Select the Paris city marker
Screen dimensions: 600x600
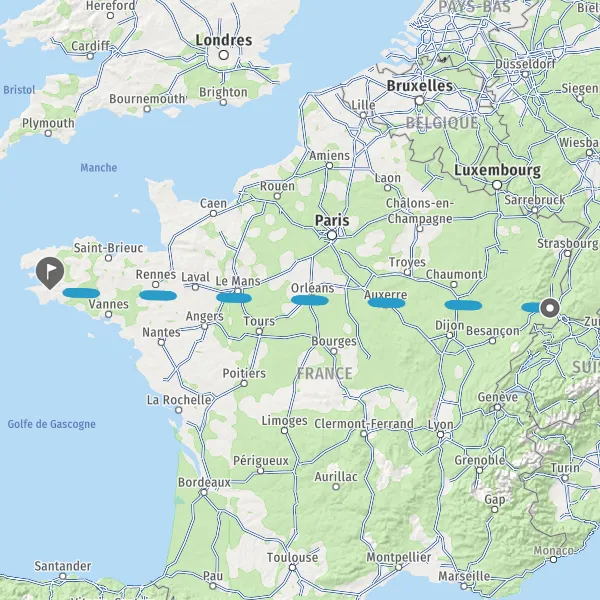[x=332, y=235]
